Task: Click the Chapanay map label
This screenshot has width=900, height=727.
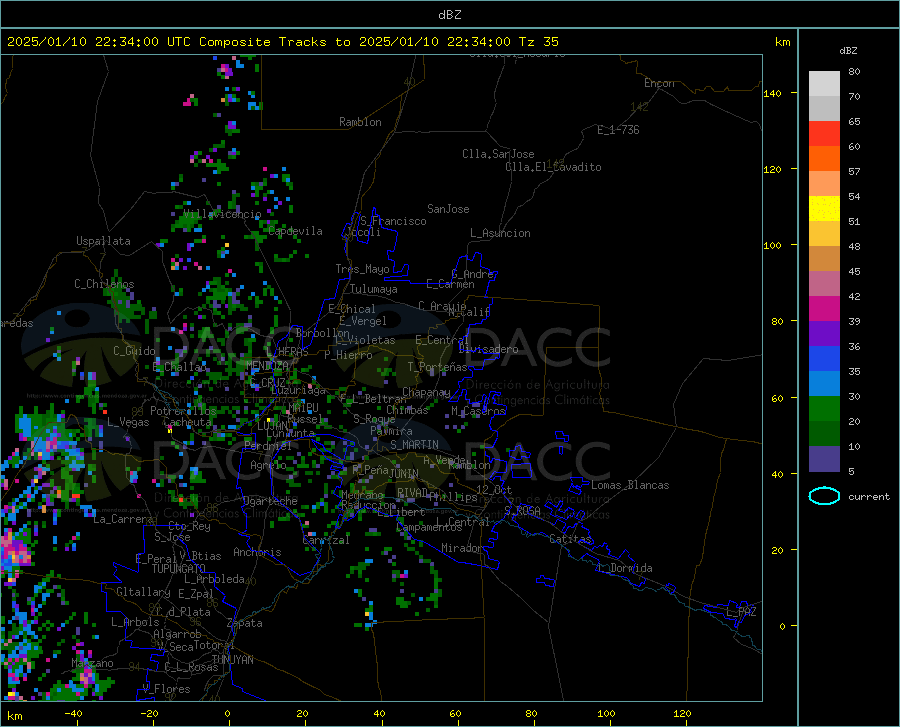Action: tap(426, 392)
